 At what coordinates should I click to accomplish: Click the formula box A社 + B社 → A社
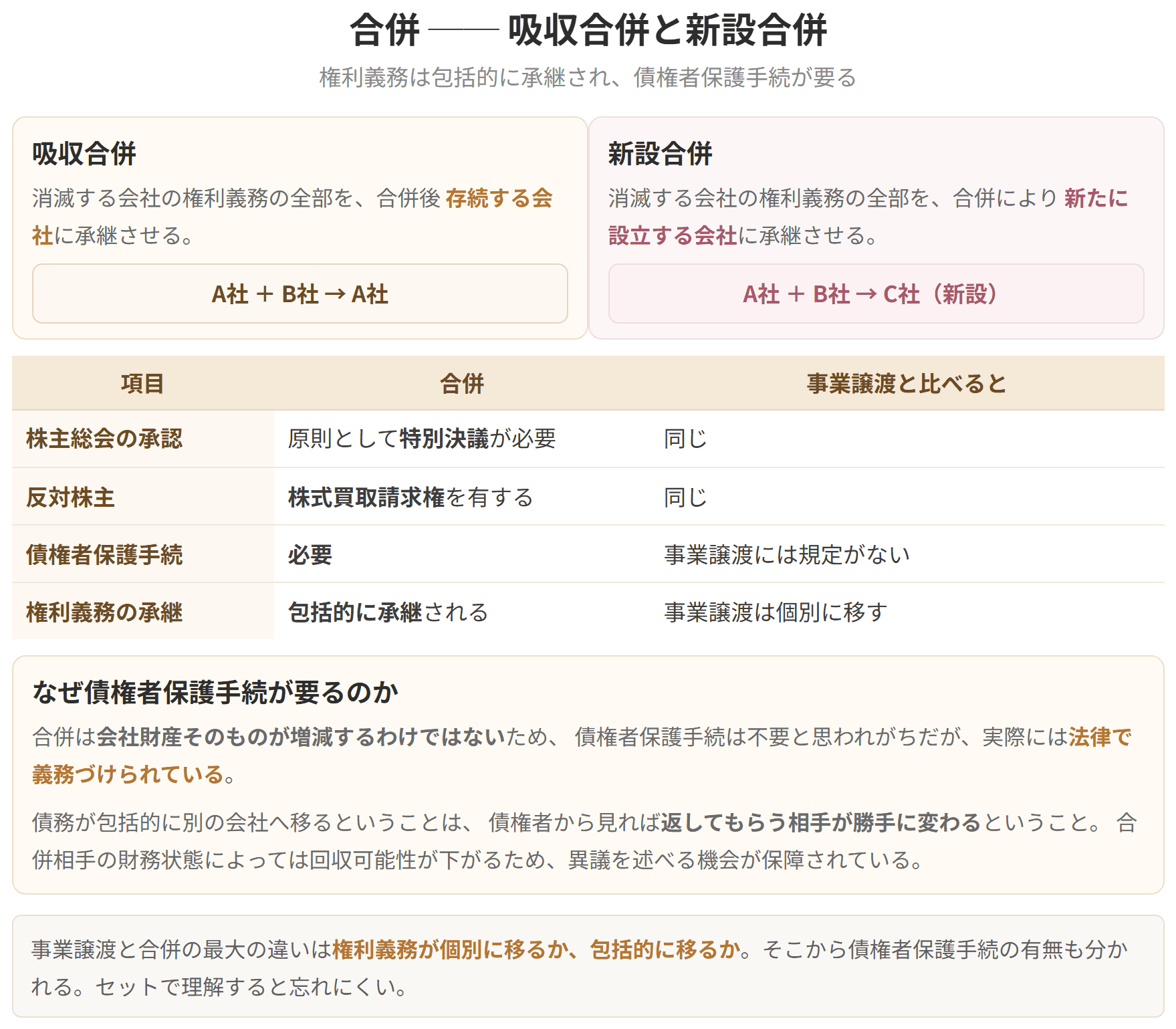click(300, 294)
